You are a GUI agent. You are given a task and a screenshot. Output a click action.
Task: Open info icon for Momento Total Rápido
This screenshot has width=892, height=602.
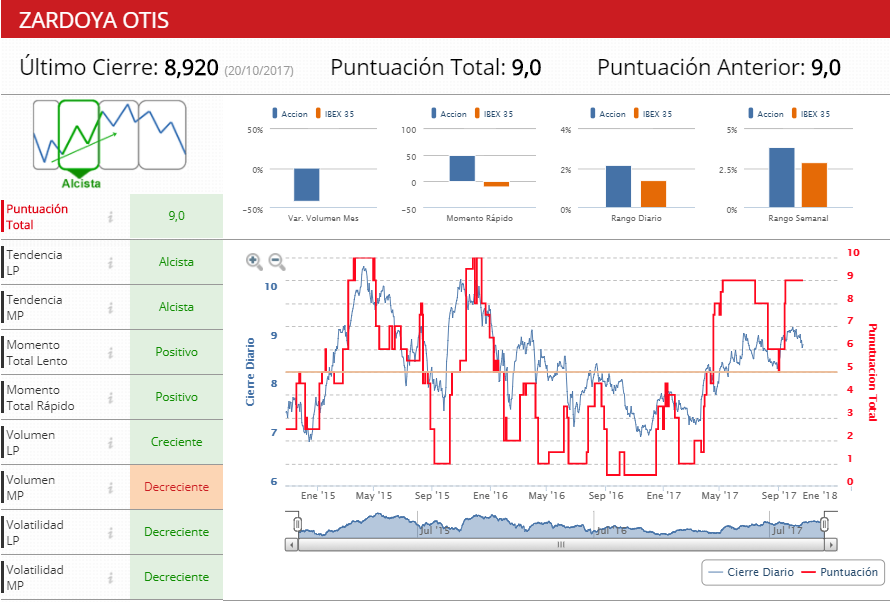111,397
